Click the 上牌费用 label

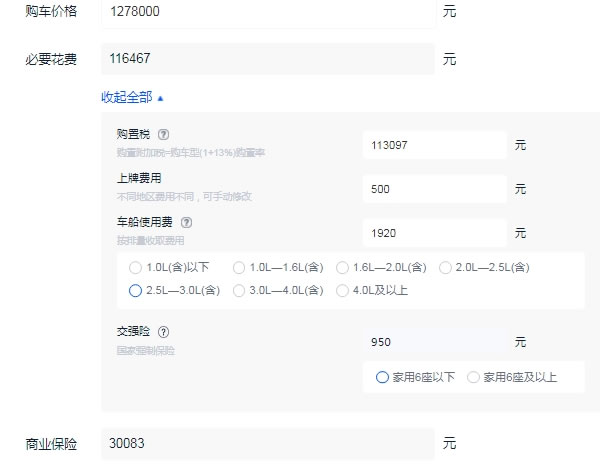click(139, 178)
